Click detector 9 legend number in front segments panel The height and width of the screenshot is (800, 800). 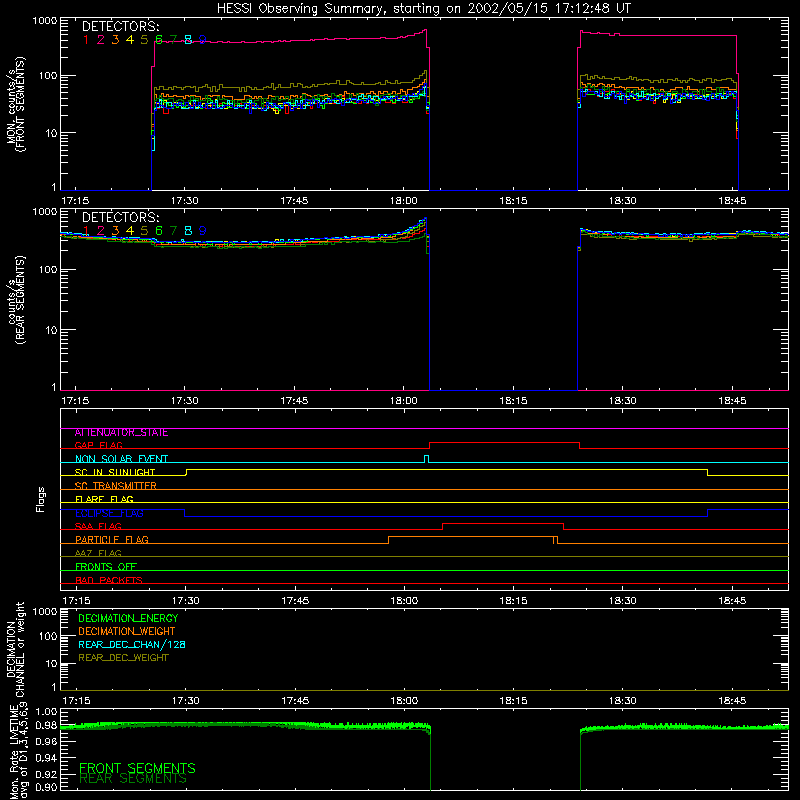(203, 40)
